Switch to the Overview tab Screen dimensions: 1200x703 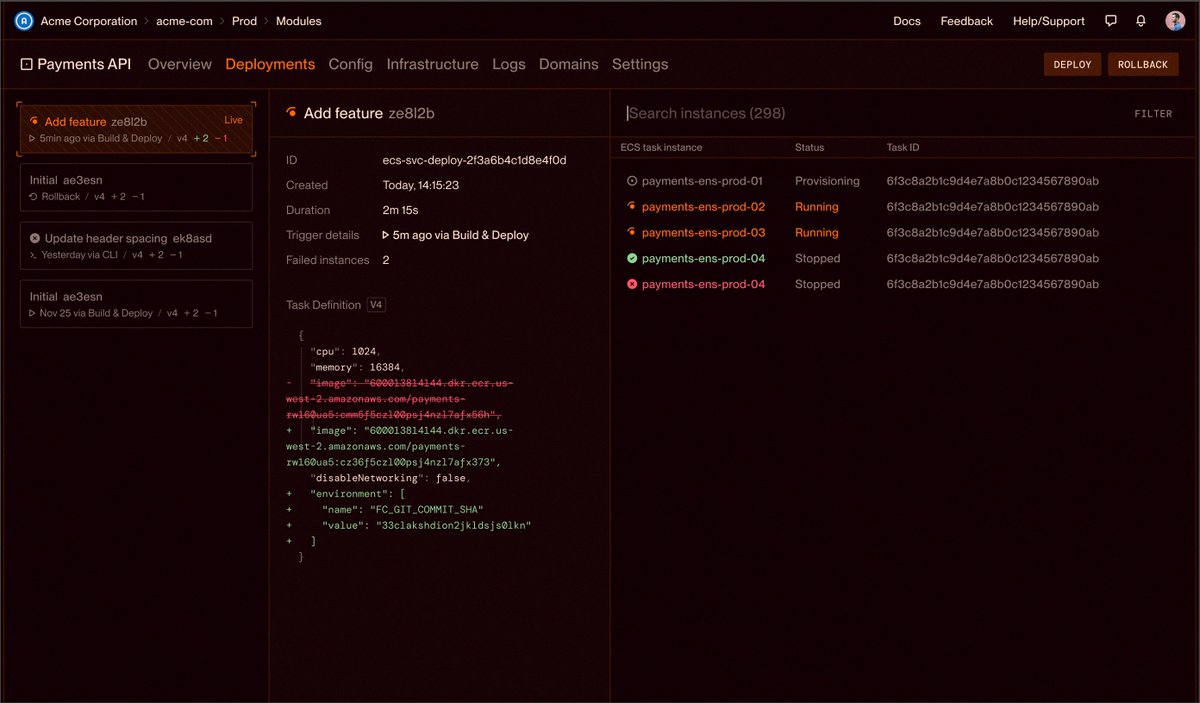pyautogui.click(x=180, y=64)
